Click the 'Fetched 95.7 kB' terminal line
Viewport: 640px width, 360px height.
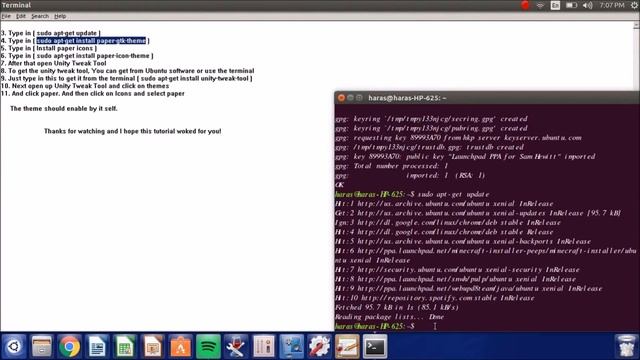(x=397, y=307)
